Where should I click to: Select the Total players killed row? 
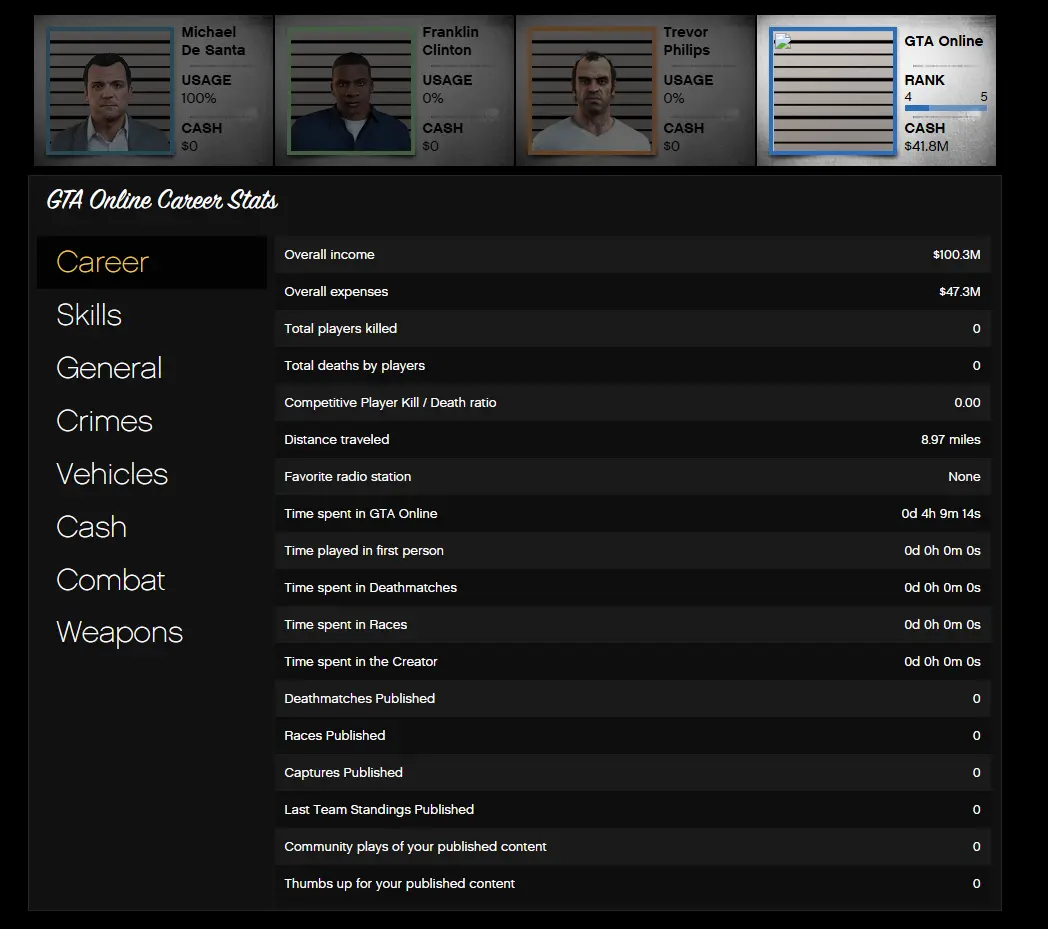tap(632, 328)
